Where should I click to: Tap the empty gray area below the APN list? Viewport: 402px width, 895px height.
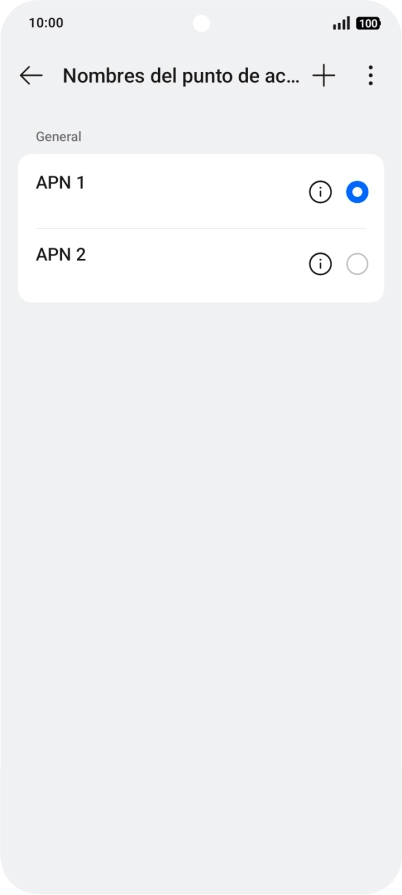201,571
